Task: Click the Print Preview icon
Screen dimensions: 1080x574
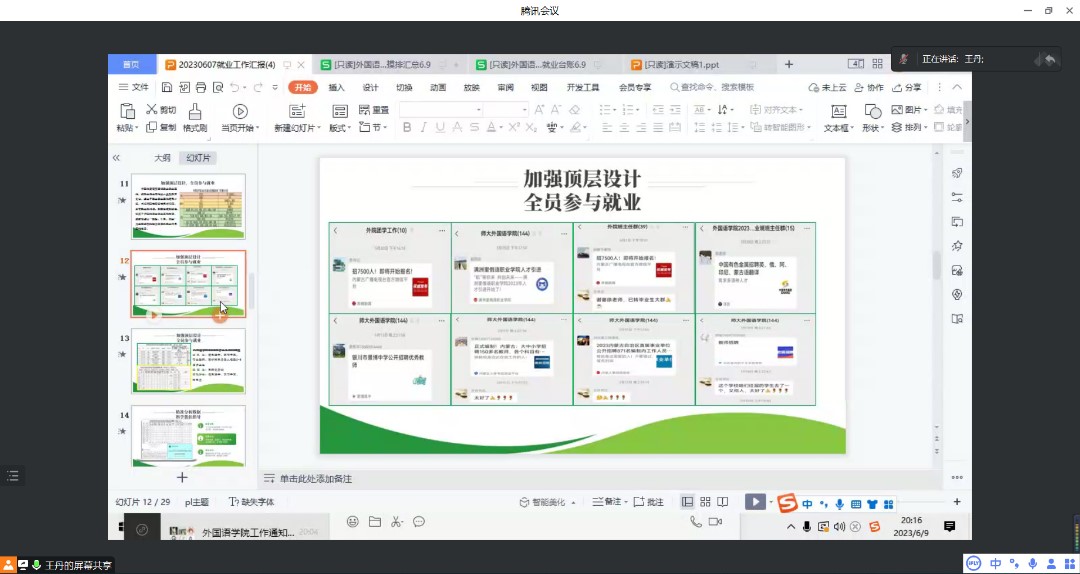Action: (x=218, y=88)
